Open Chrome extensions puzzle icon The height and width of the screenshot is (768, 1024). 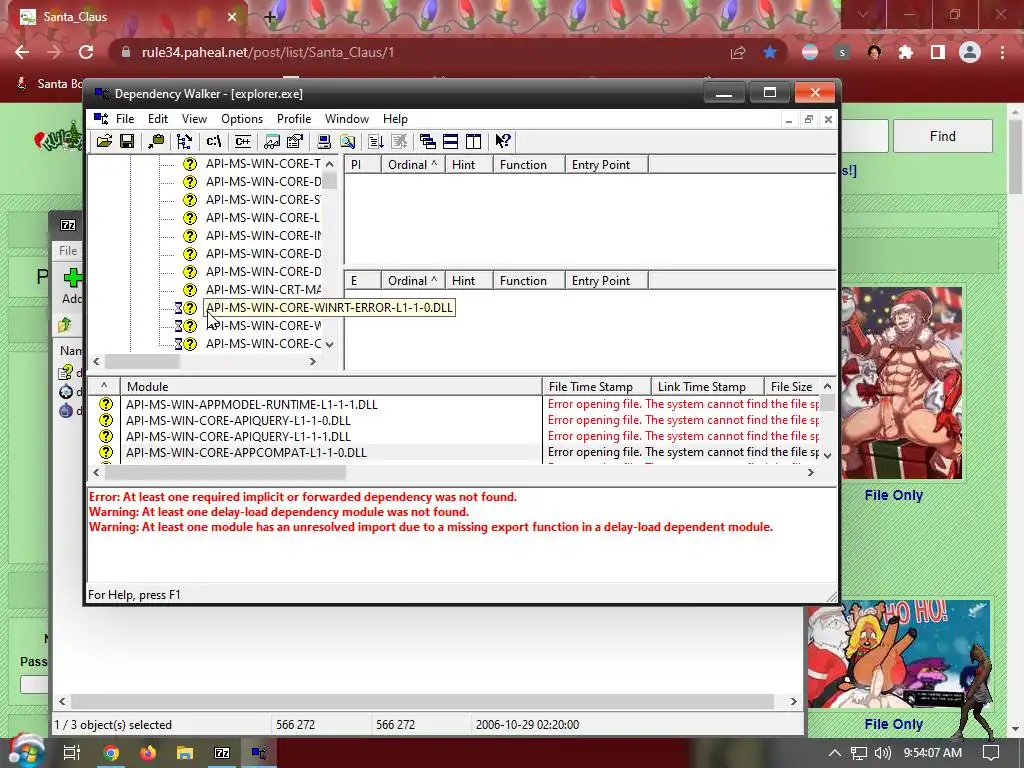tap(906, 52)
